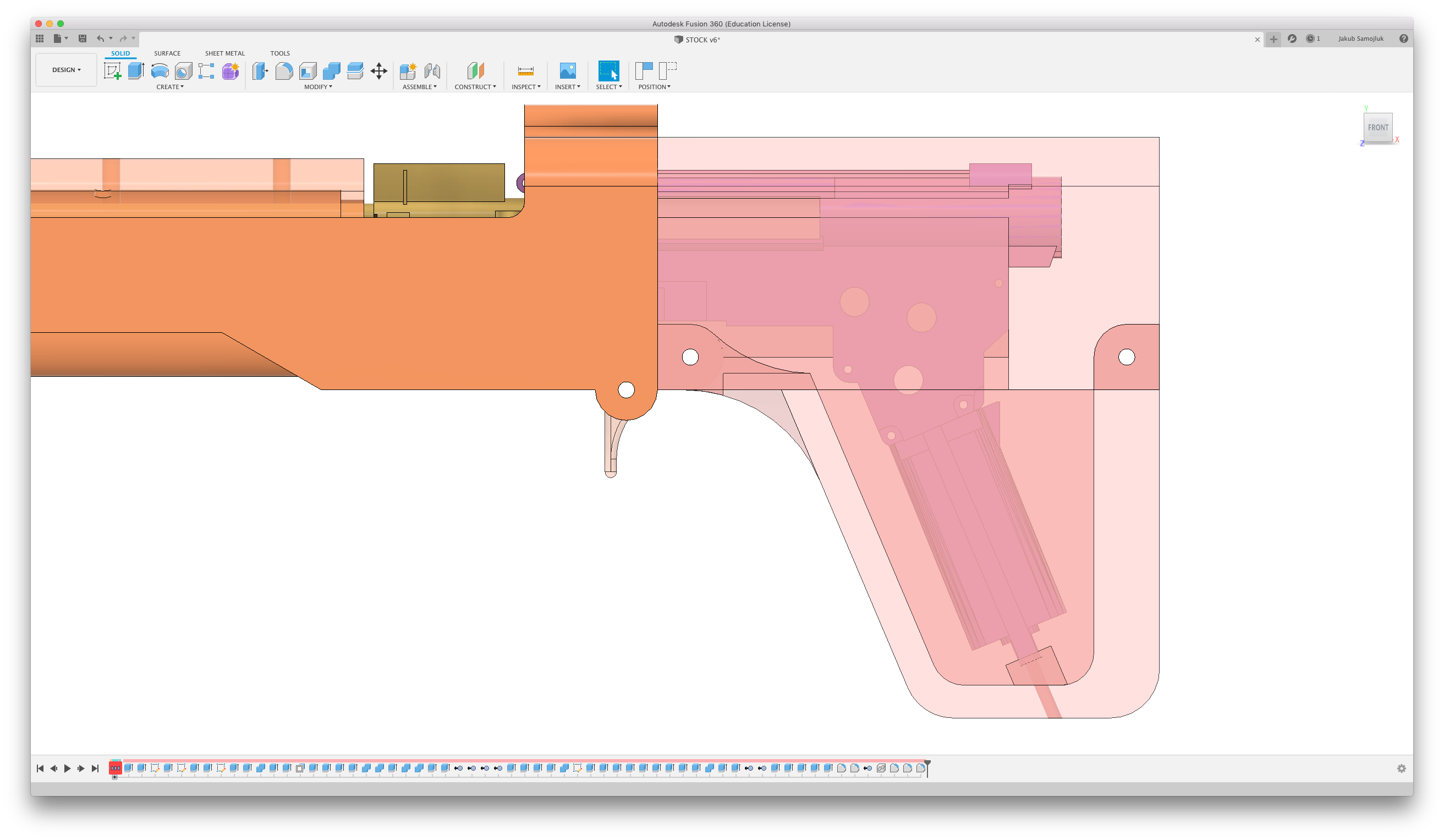Screen dimensions: 1444x840
Task: Open the SHEET METAL tab
Action: click(224, 53)
